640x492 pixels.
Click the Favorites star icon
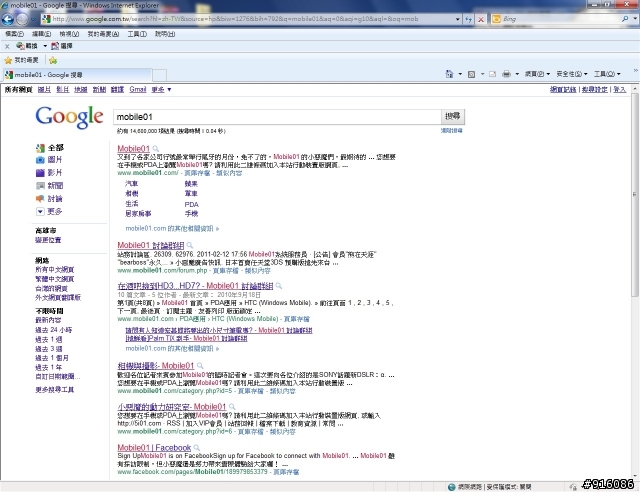8,60
